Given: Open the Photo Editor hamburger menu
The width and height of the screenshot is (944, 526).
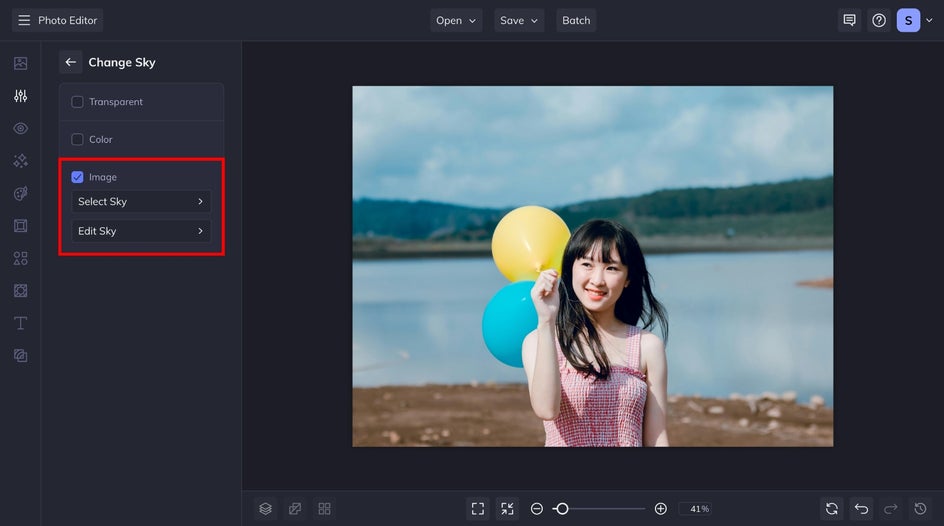Looking at the screenshot, I should click(24, 20).
